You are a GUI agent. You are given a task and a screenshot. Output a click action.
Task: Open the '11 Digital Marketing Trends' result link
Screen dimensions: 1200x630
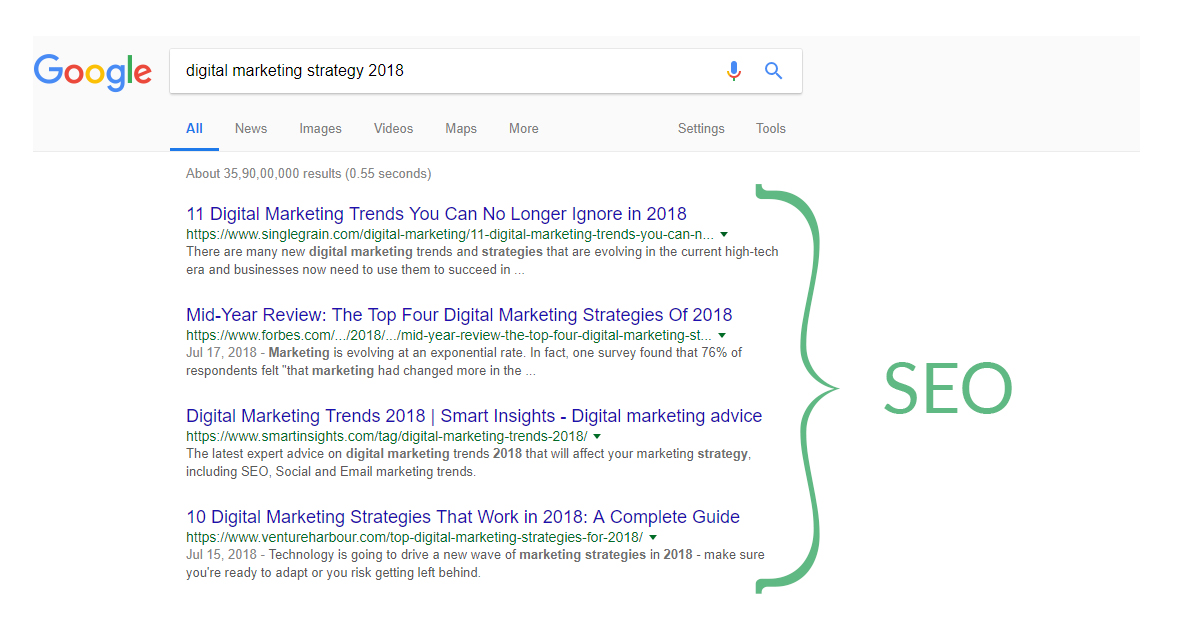click(436, 213)
